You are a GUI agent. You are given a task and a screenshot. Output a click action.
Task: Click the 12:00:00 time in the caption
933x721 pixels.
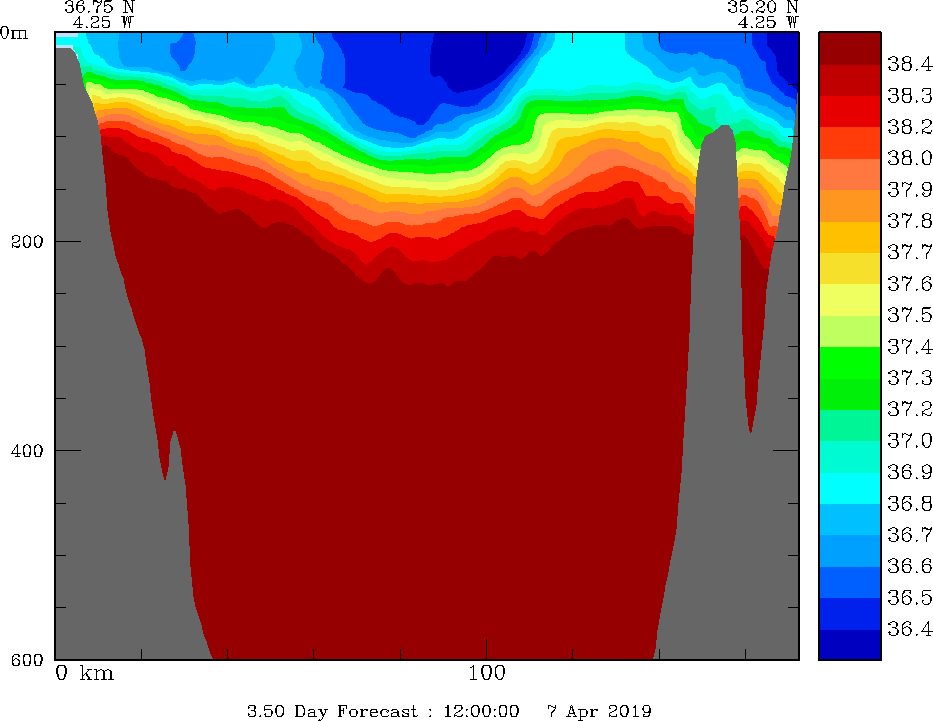point(481,711)
